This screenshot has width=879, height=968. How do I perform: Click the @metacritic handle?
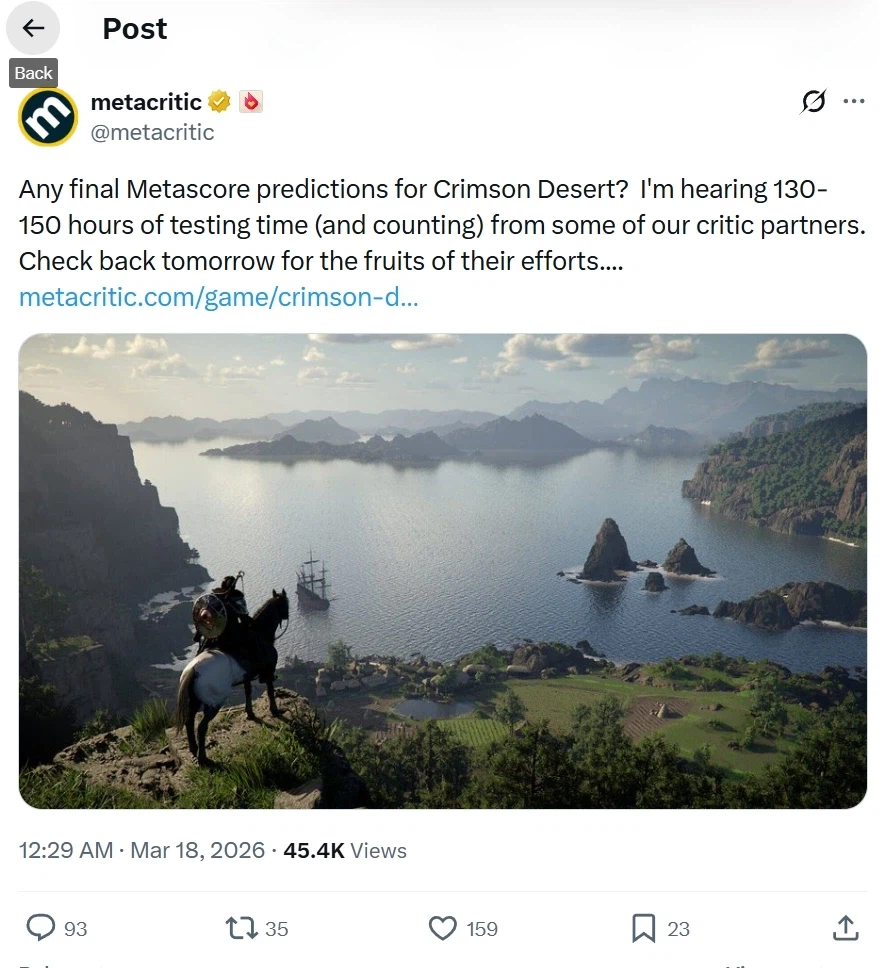pyautogui.click(x=152, y=132)
